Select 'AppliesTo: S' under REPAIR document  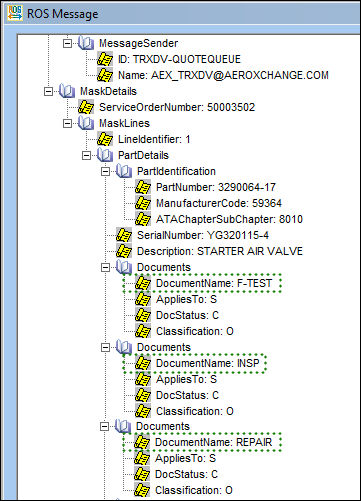185,458
